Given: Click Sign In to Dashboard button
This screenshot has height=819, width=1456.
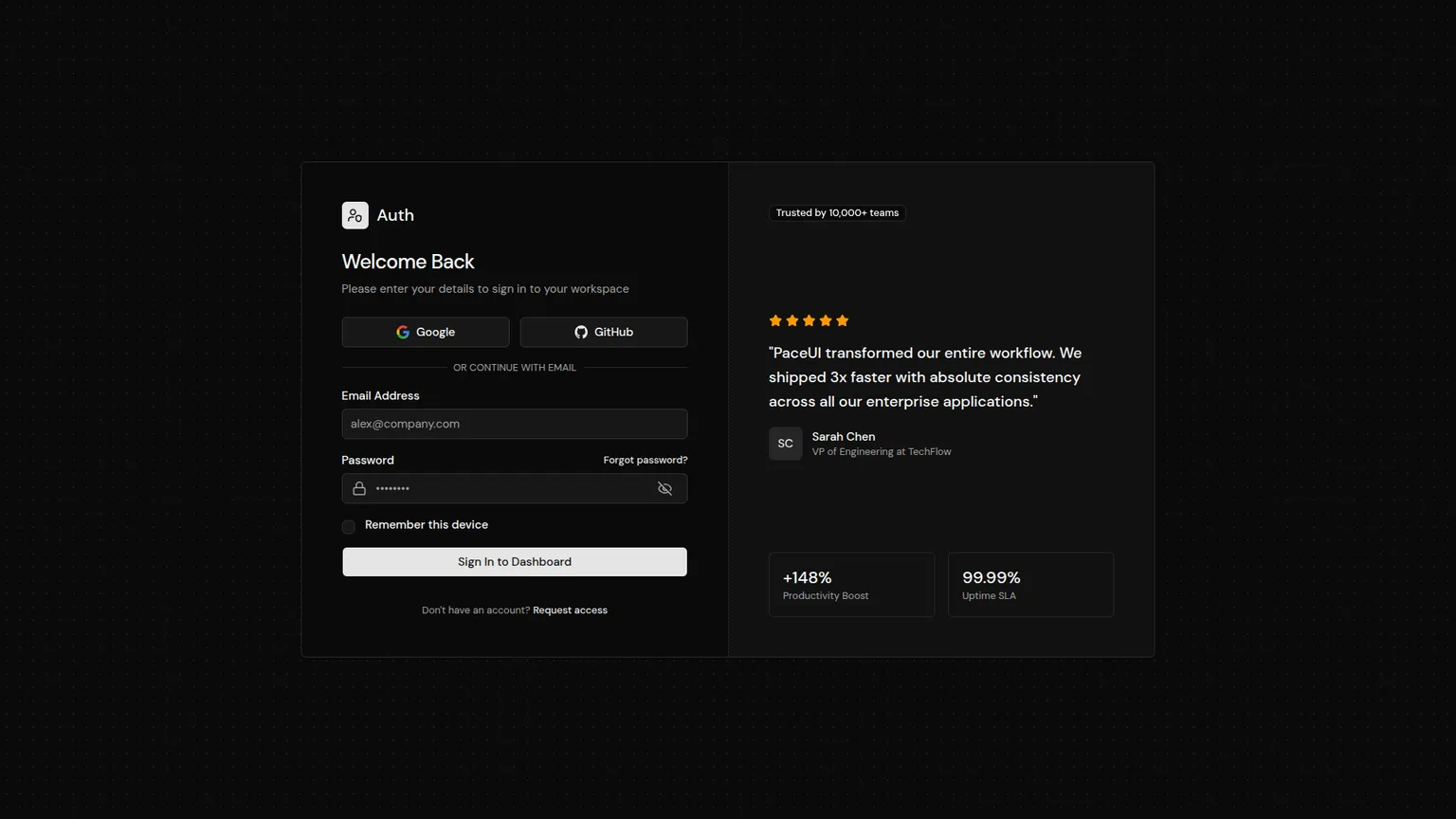Looking at the screenshot, I should (515, 561).
